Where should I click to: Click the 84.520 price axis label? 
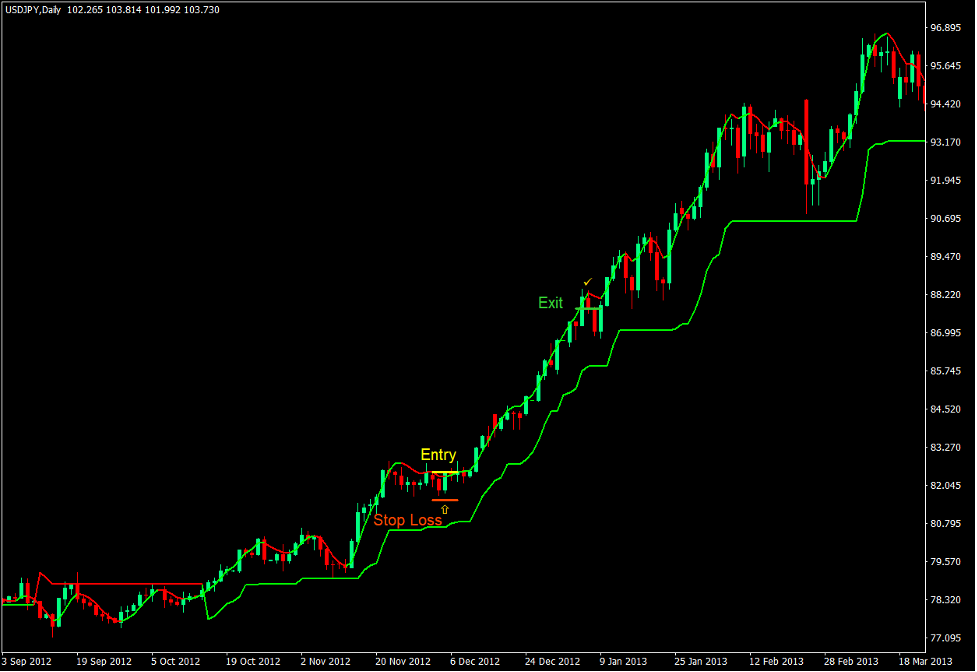[945, 409]
